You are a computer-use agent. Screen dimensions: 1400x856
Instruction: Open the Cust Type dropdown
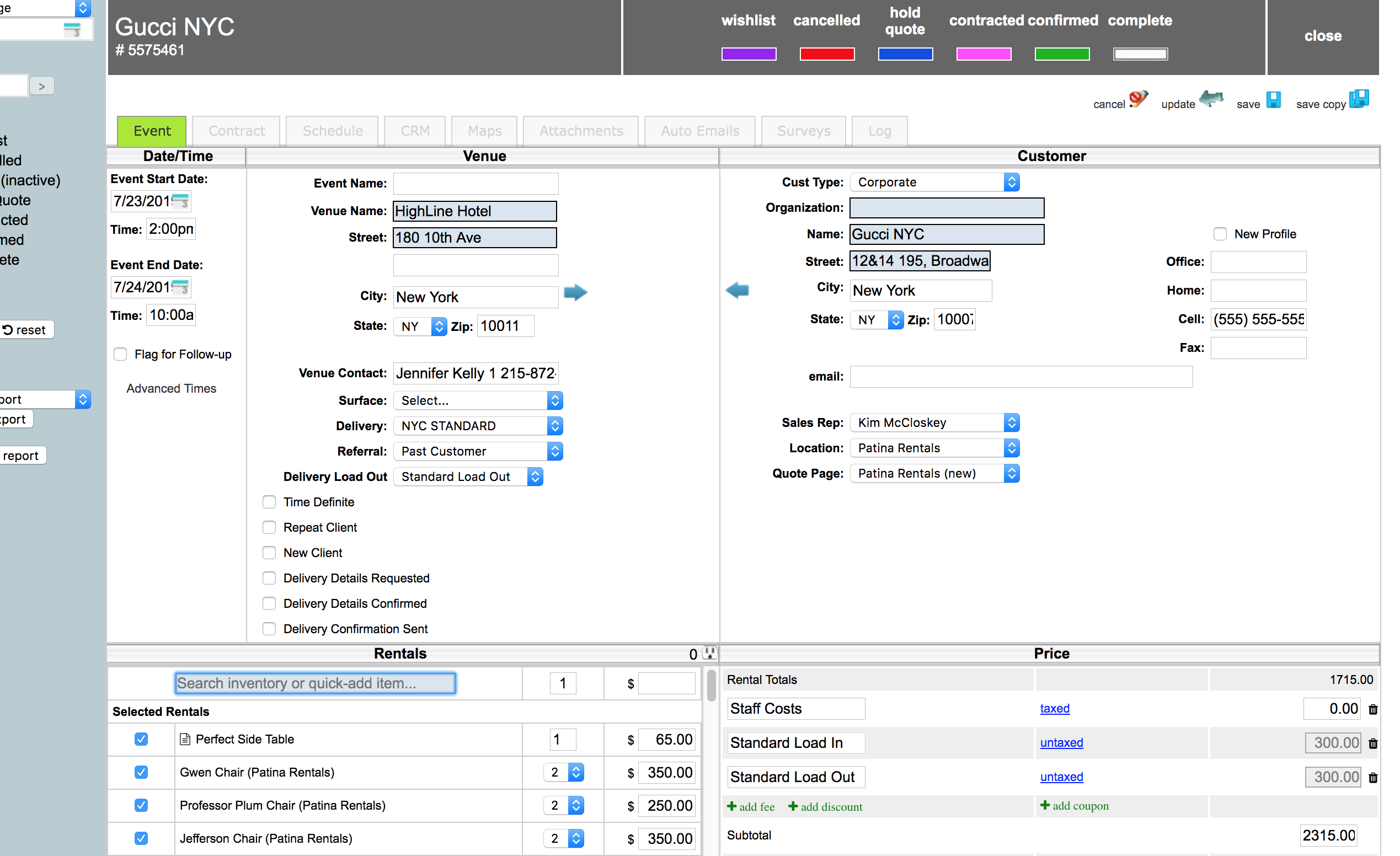(934, 183)
